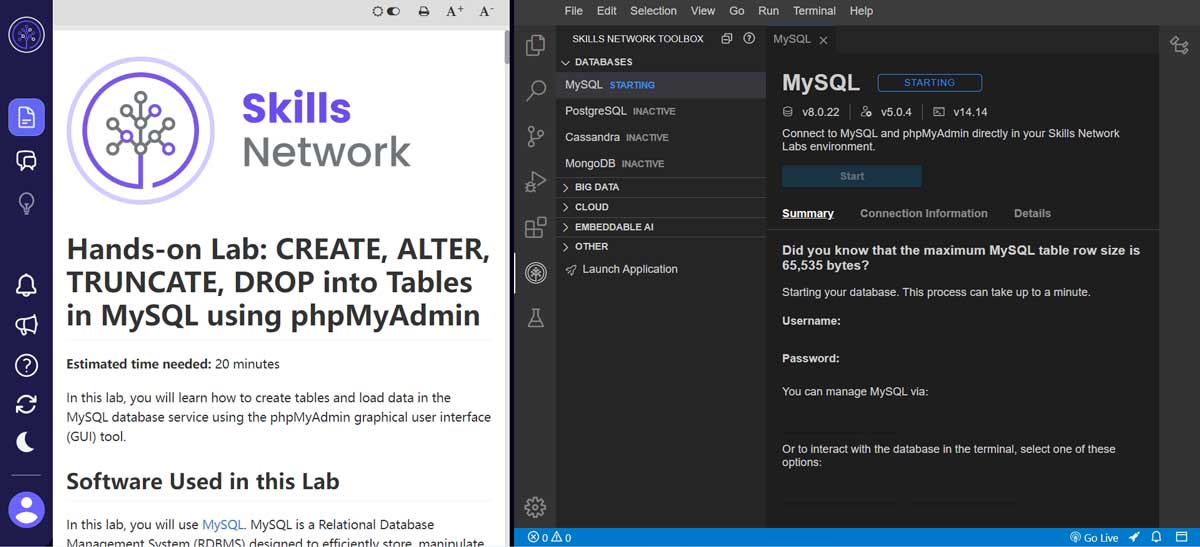Follow the MySQL hyperlink in lab text
This screenshot has width=1200, height=547.
[222, 524]
